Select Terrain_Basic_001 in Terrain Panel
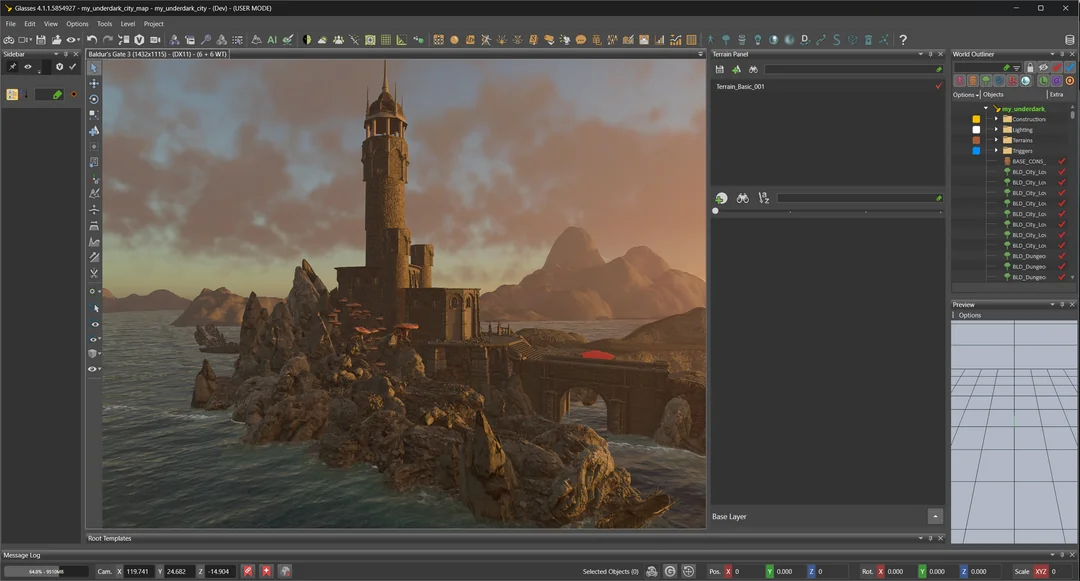Image resolution: width=1080 pixels, height=581 pixels. (740, 87)
